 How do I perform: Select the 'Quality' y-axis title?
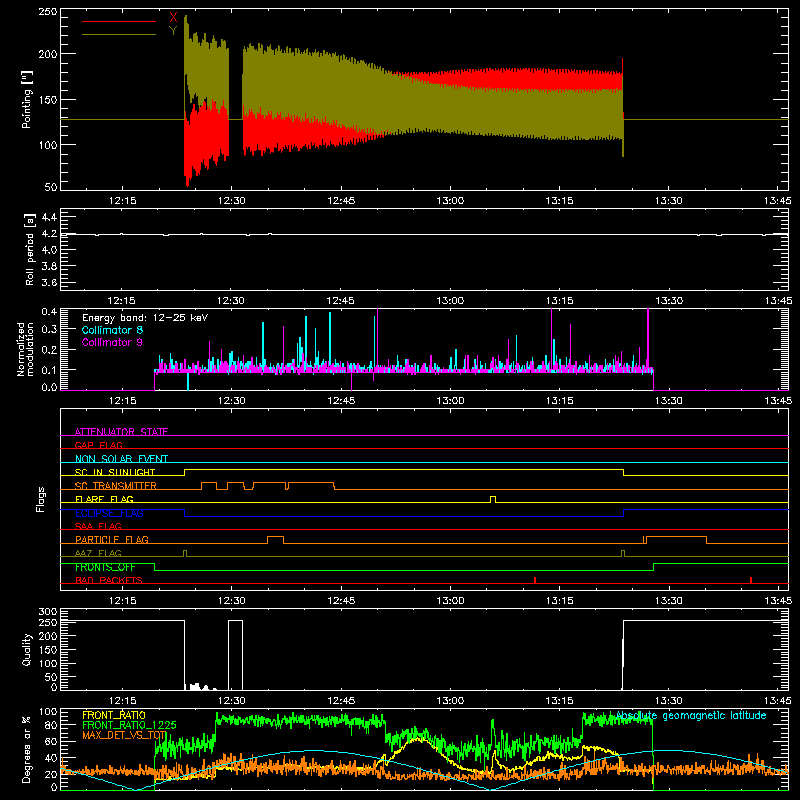click(x=27, y=649)
